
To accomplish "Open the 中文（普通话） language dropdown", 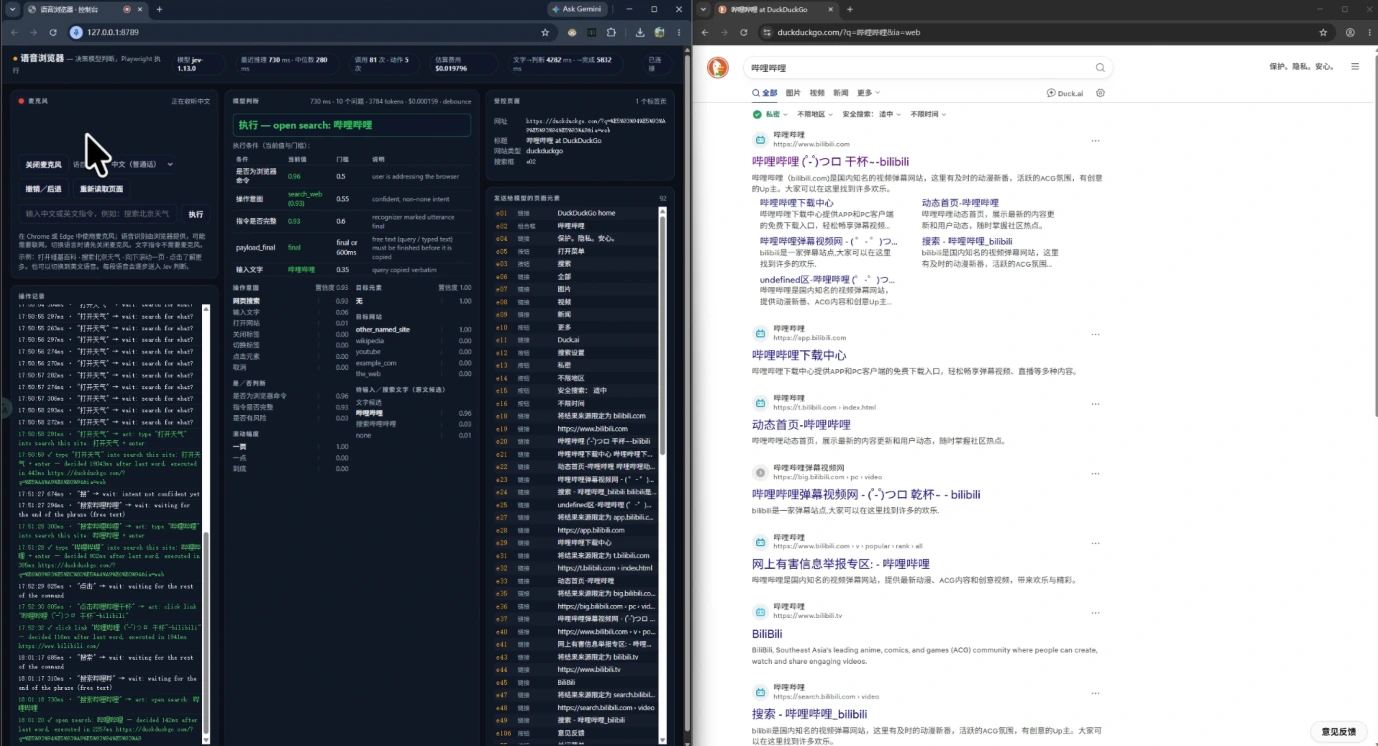I will 139,164.
